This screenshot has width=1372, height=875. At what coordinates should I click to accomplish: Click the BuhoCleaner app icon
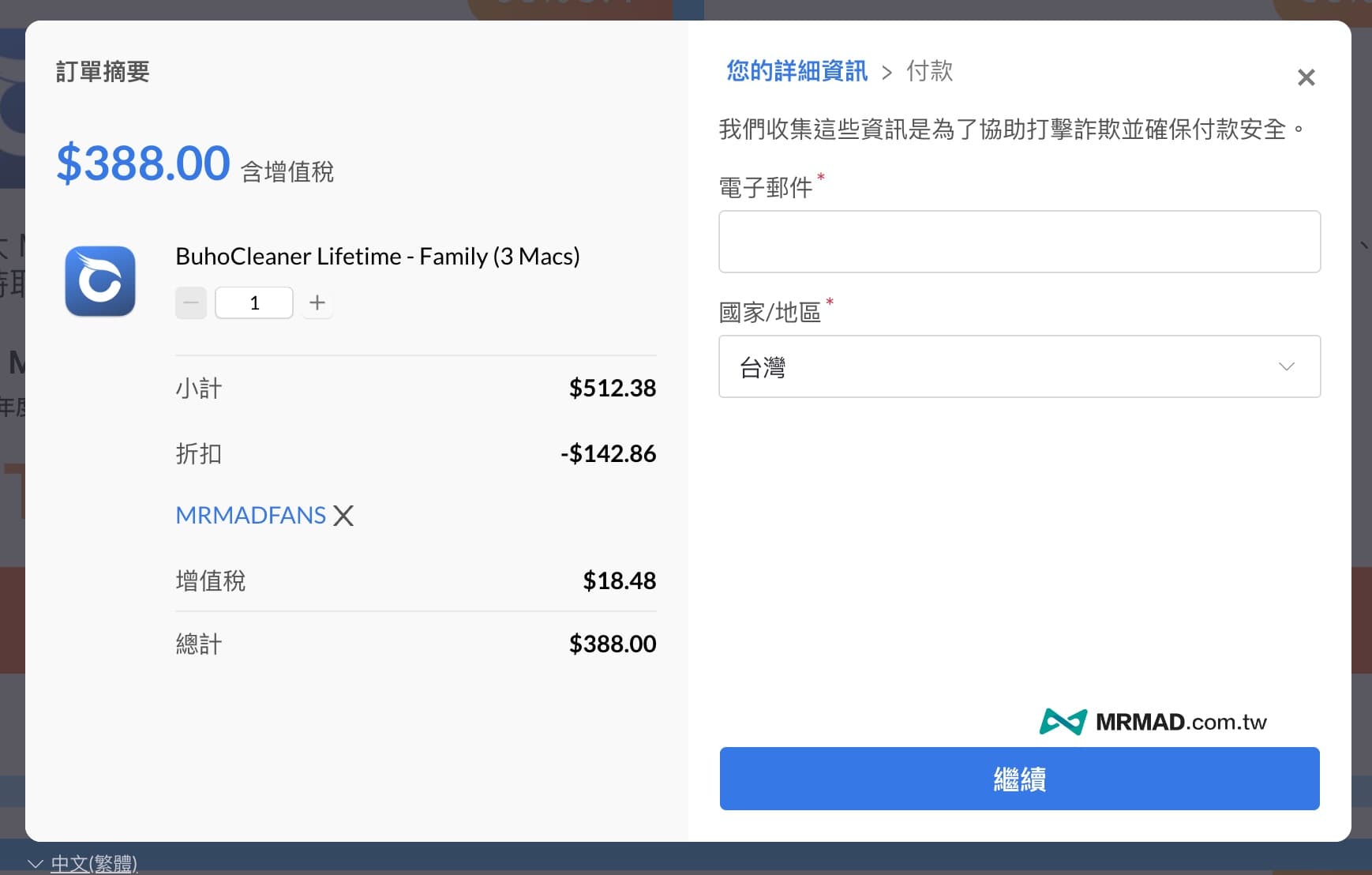(100, 281)
